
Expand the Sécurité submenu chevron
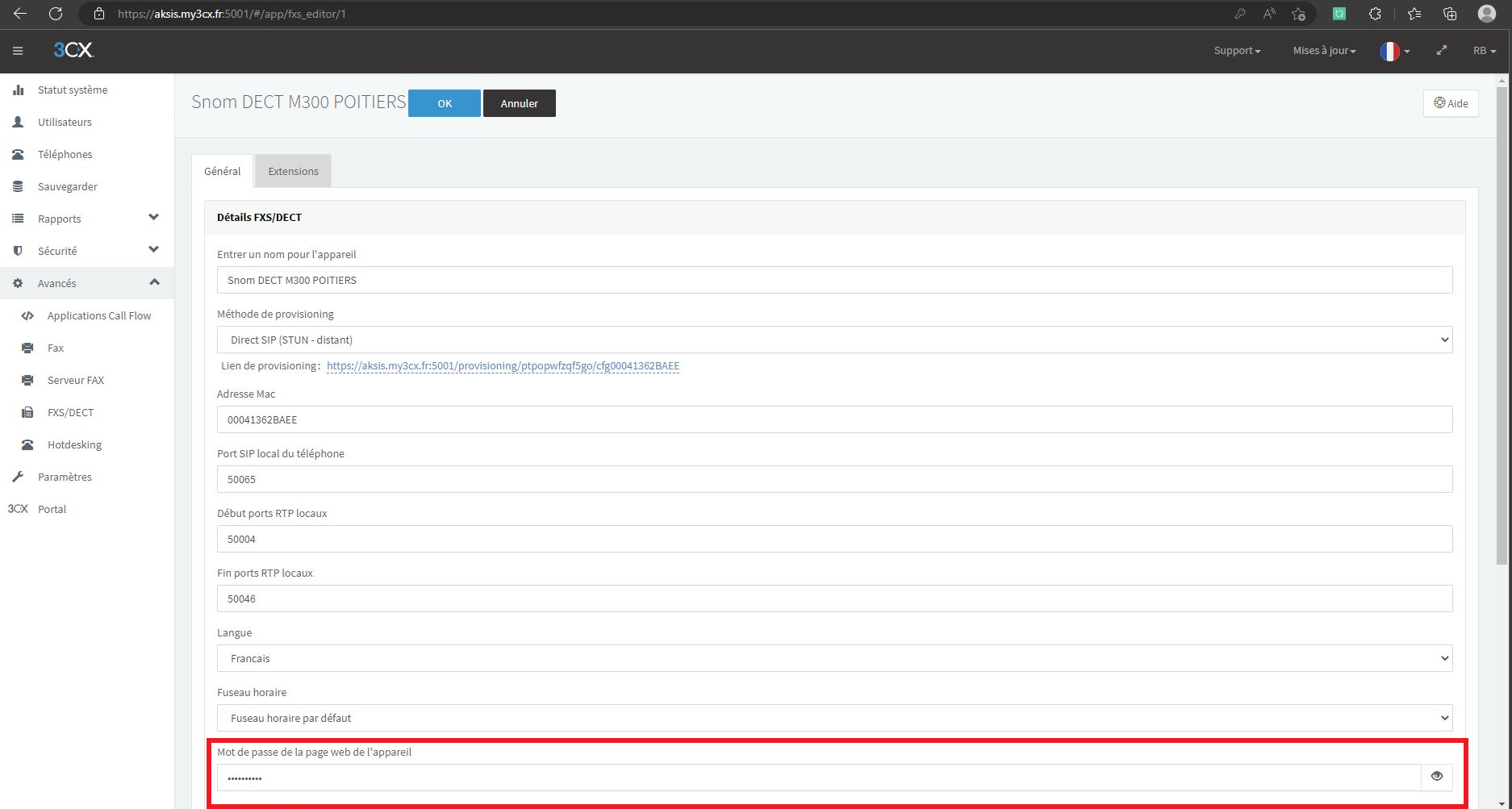pyautogui.click(x=154, y=249)
